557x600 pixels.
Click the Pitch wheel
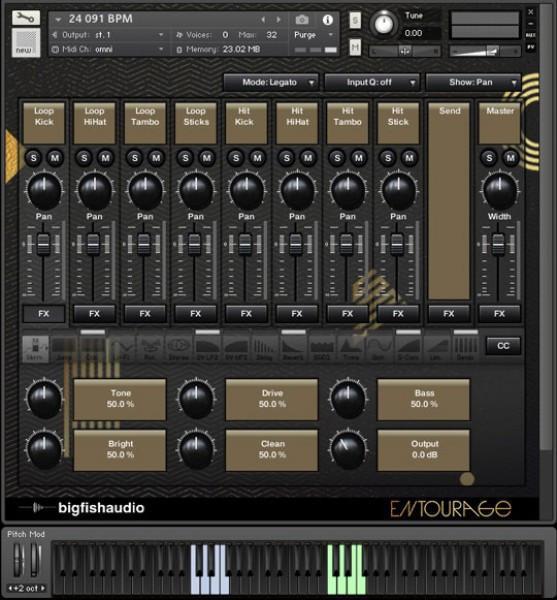coord(18,560)
